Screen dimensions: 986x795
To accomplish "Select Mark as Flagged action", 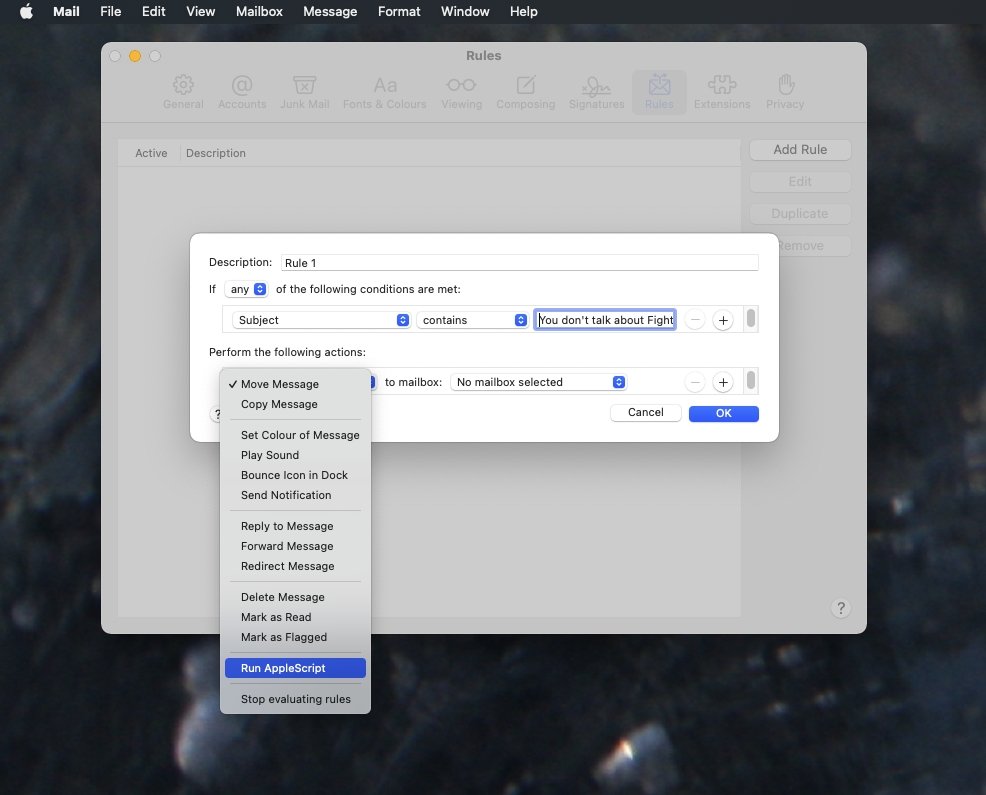I will click(296, 638).
